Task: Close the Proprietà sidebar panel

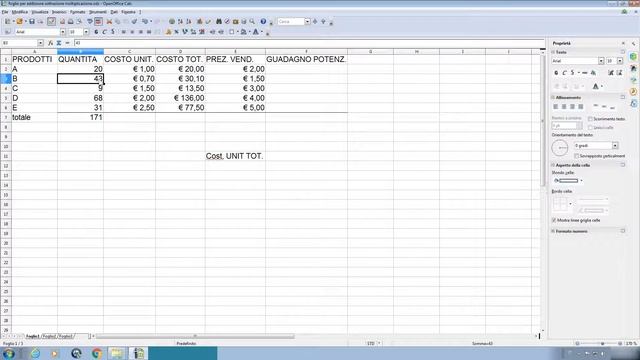Action: pyautogui.click(x=623, y=43)
